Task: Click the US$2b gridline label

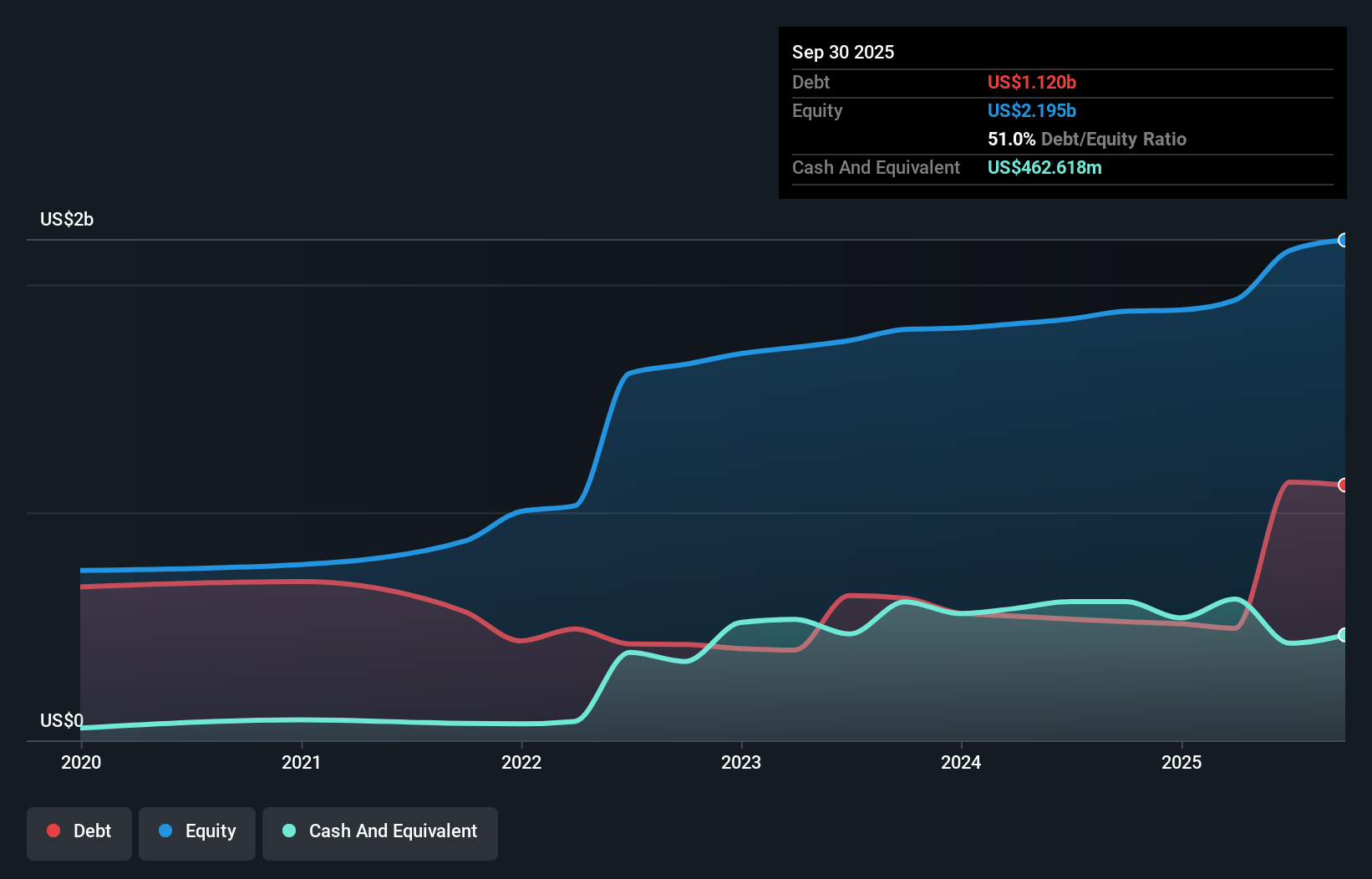Action: coord(67,219)
